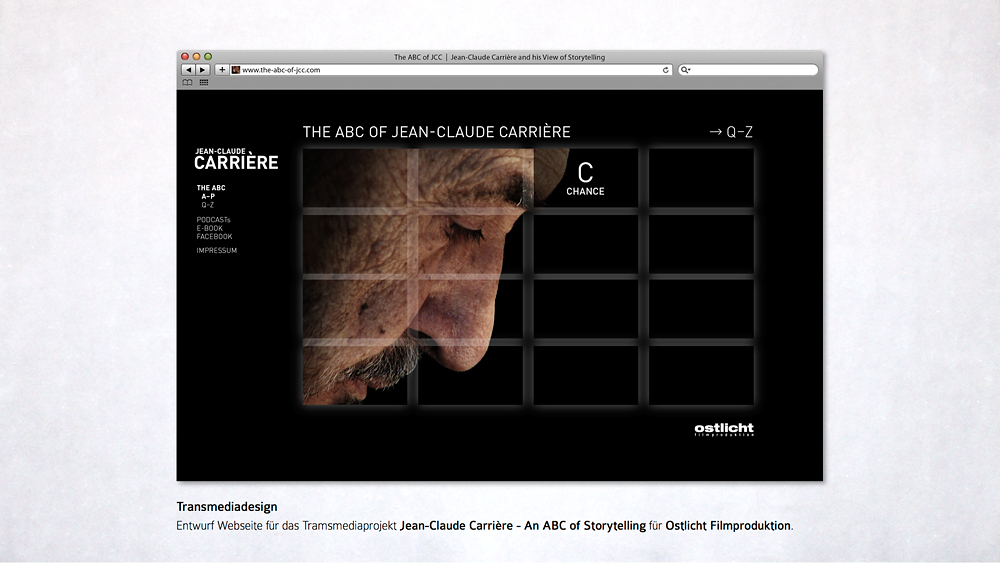
Task: Select A–P in the sidebar menu
Action: coord(208,196)
